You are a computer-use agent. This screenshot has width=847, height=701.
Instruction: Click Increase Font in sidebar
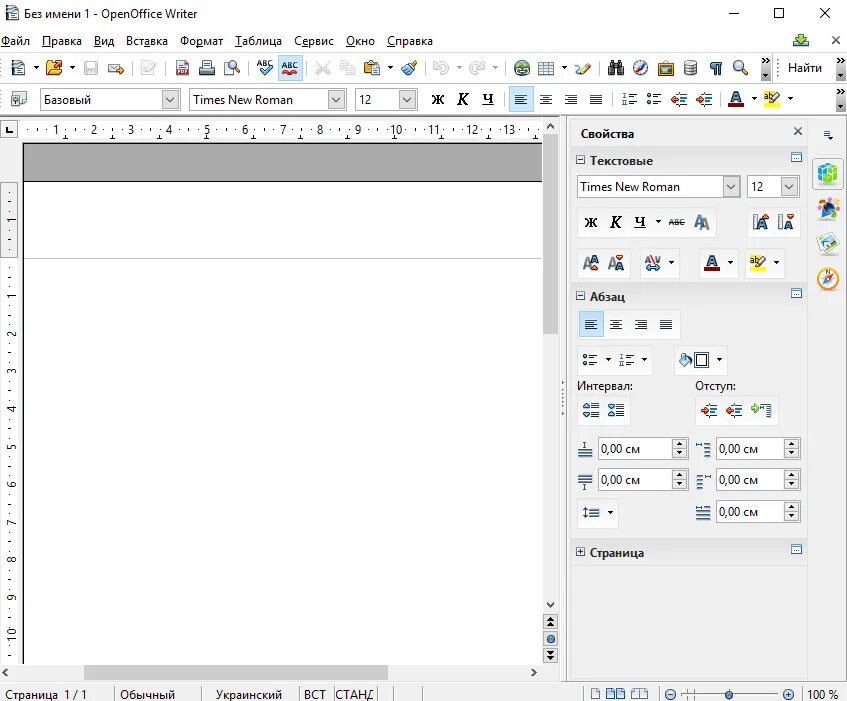click(x=761, y=222)
